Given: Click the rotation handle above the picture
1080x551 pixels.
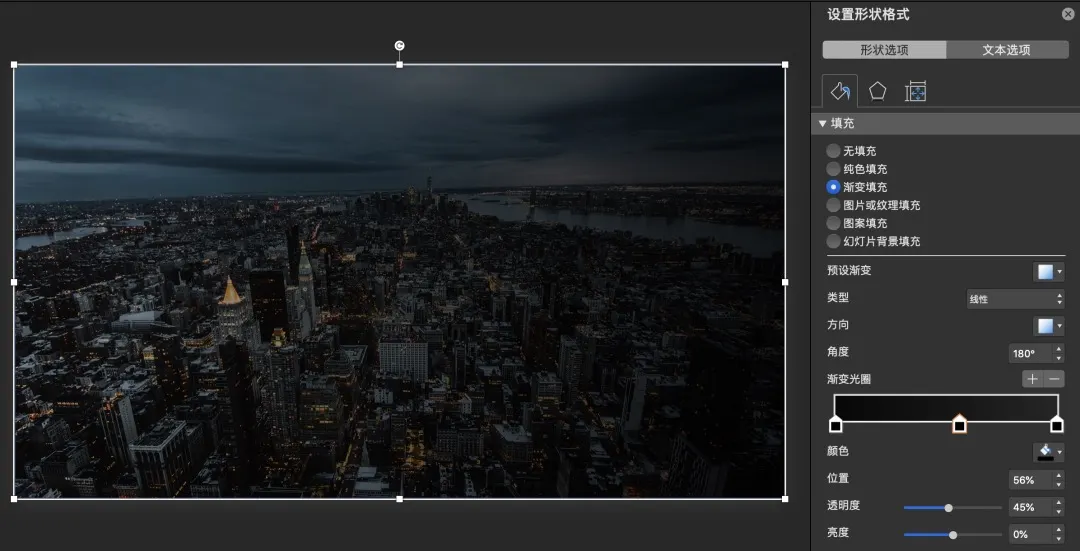Looking at the screenshot, I should coord(400,46).
